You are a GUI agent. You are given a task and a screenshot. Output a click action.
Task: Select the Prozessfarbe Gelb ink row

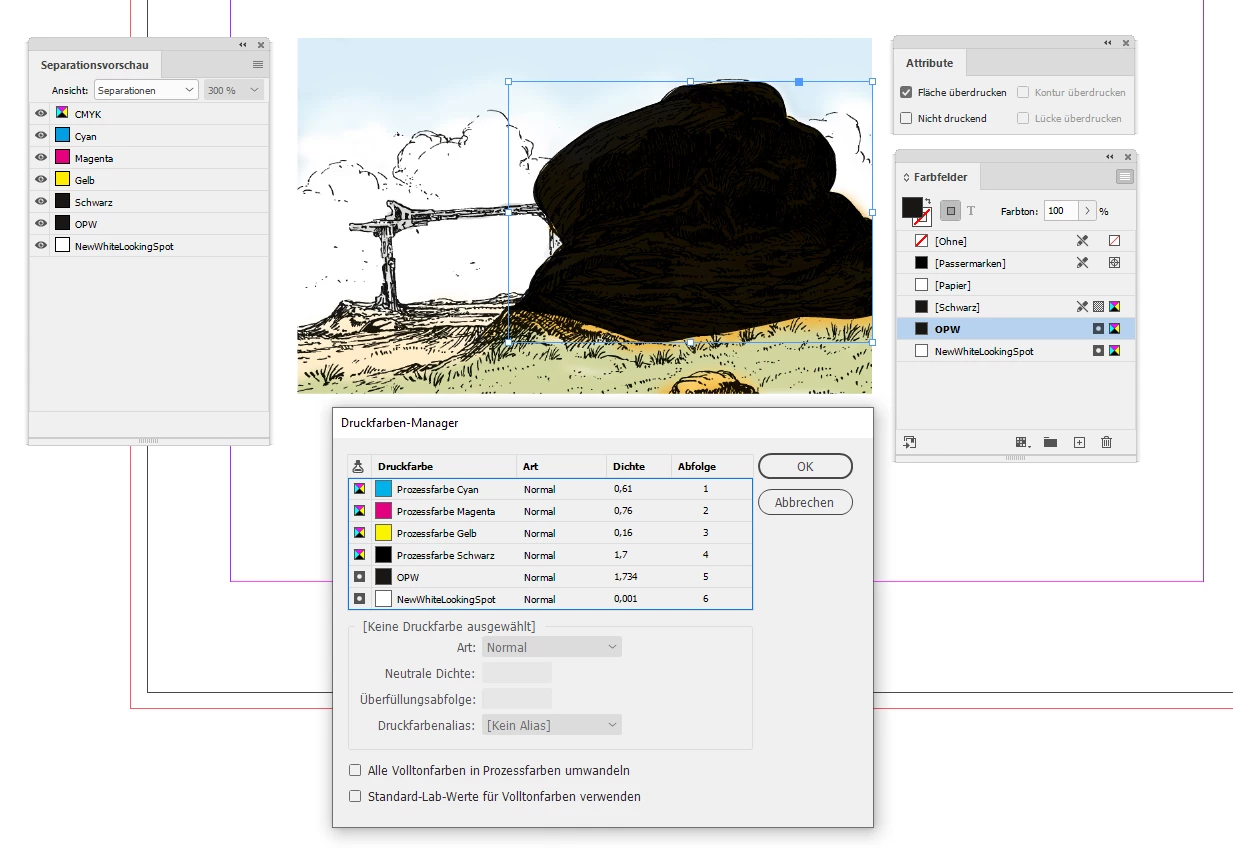coord(550,533)
